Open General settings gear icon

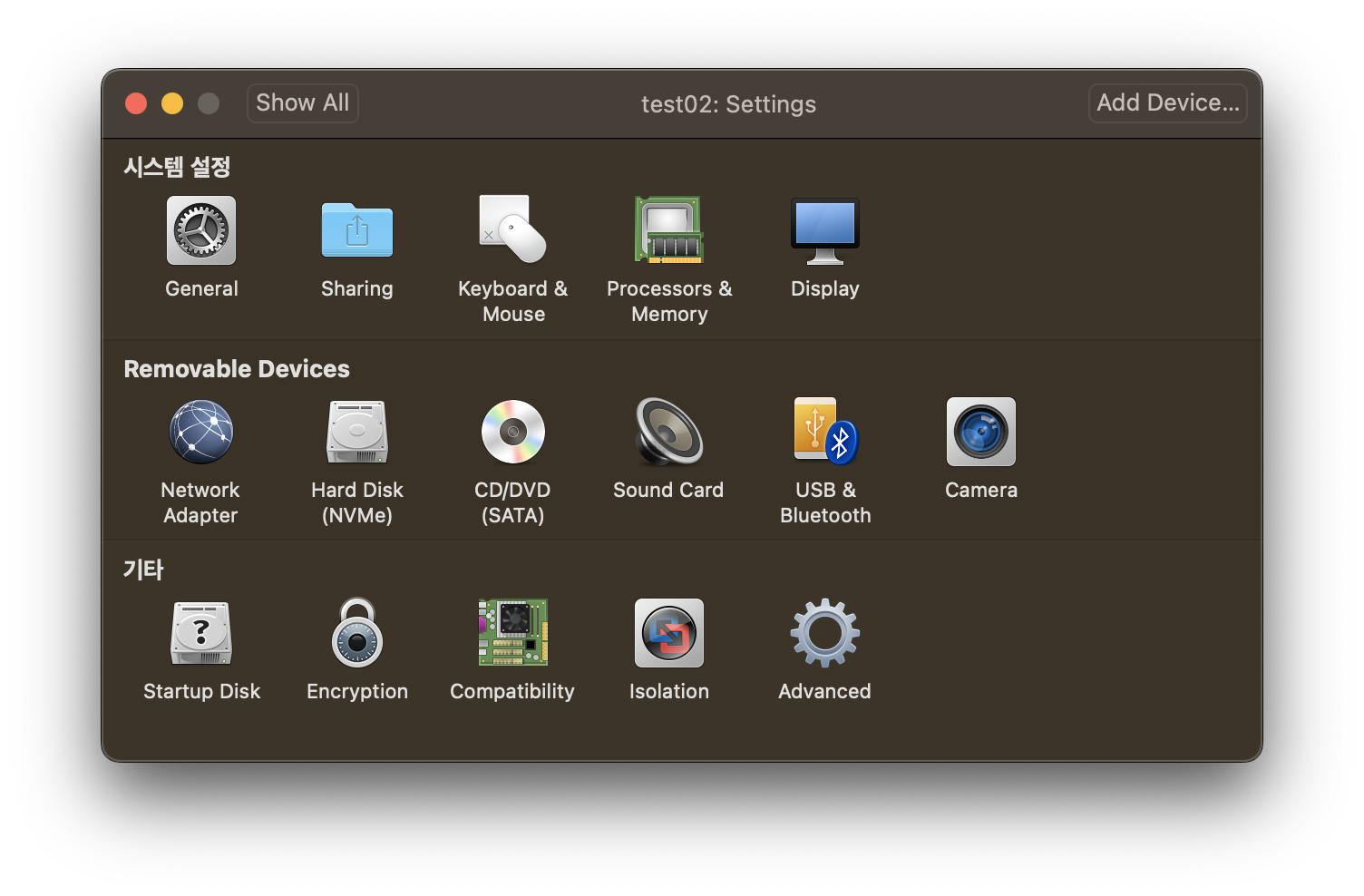(201, 230)
